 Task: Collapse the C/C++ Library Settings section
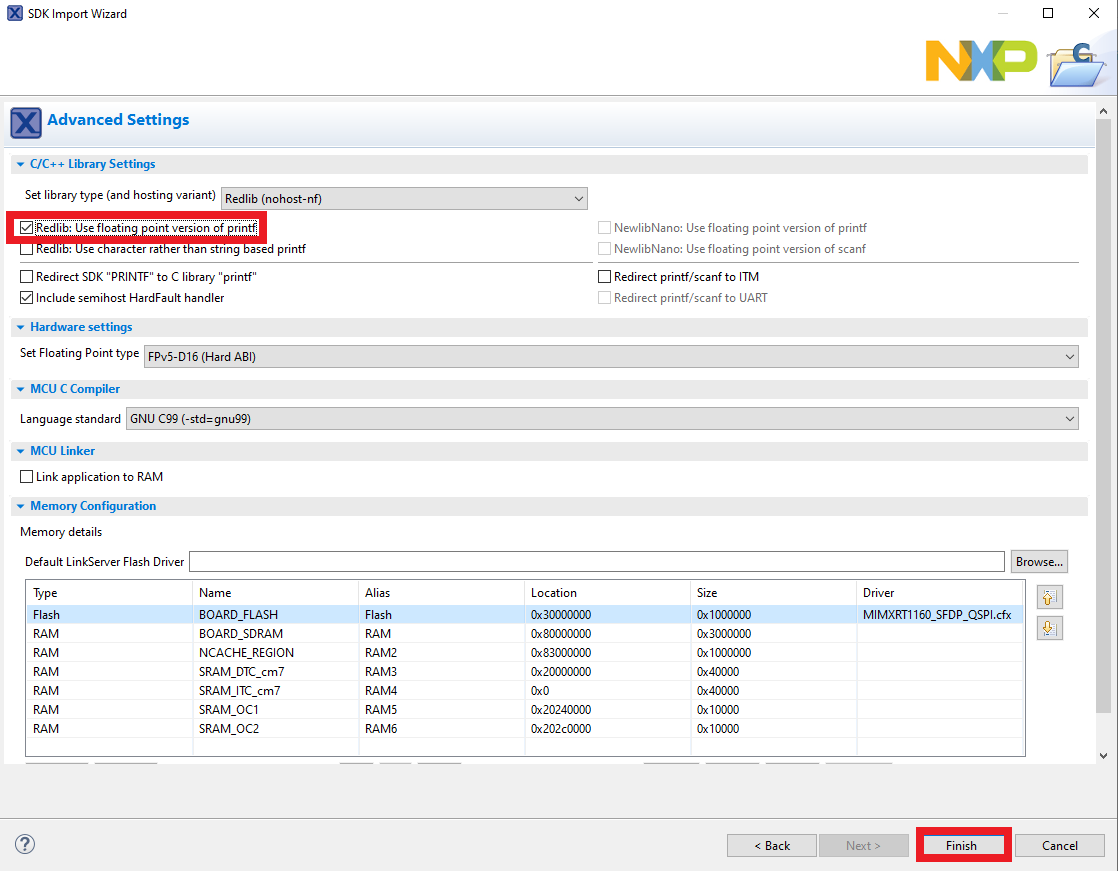(x=20, y=164)
